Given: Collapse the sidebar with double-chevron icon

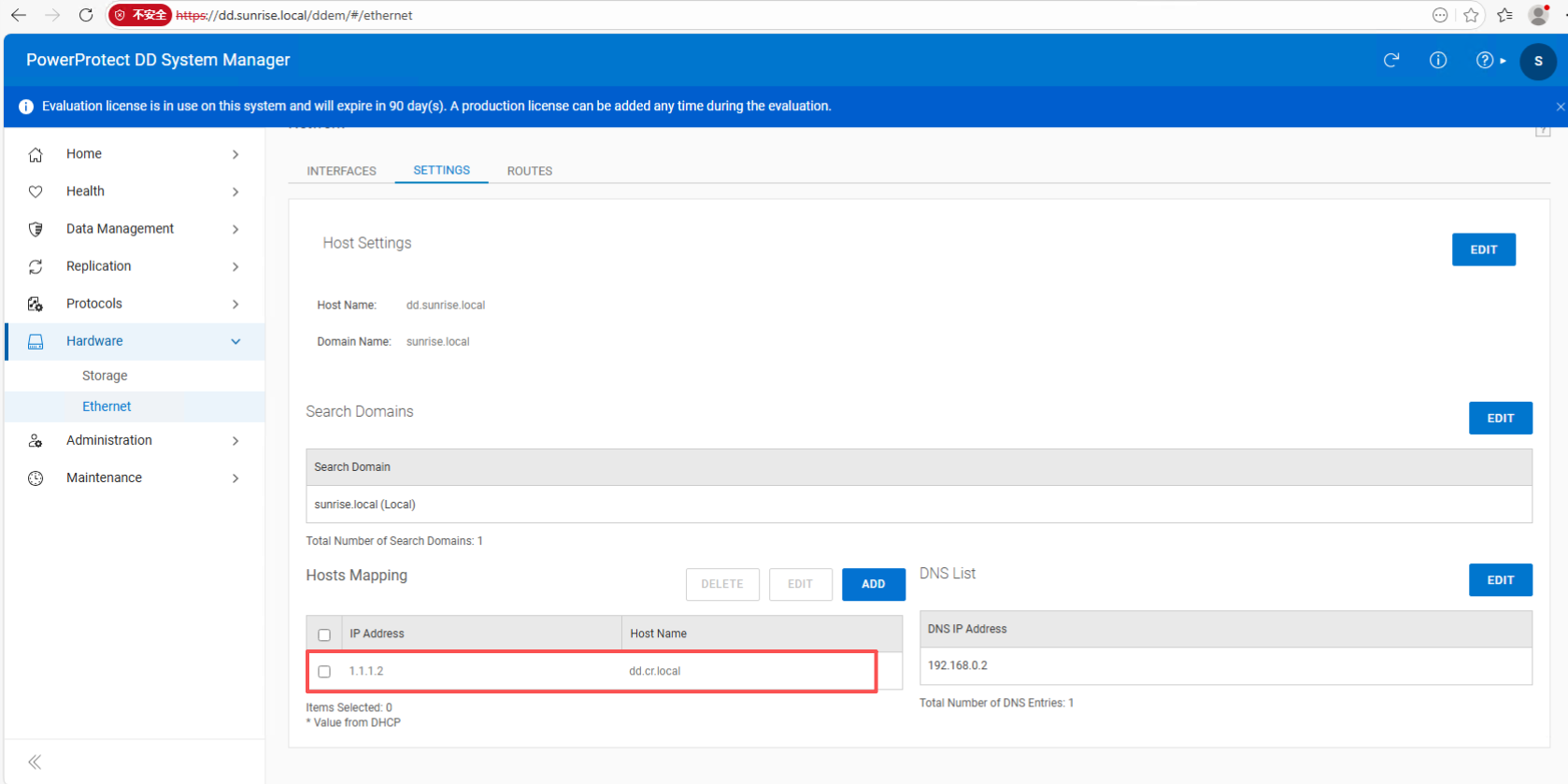Looking at the screenshot, I should click(x=35, y=762).
